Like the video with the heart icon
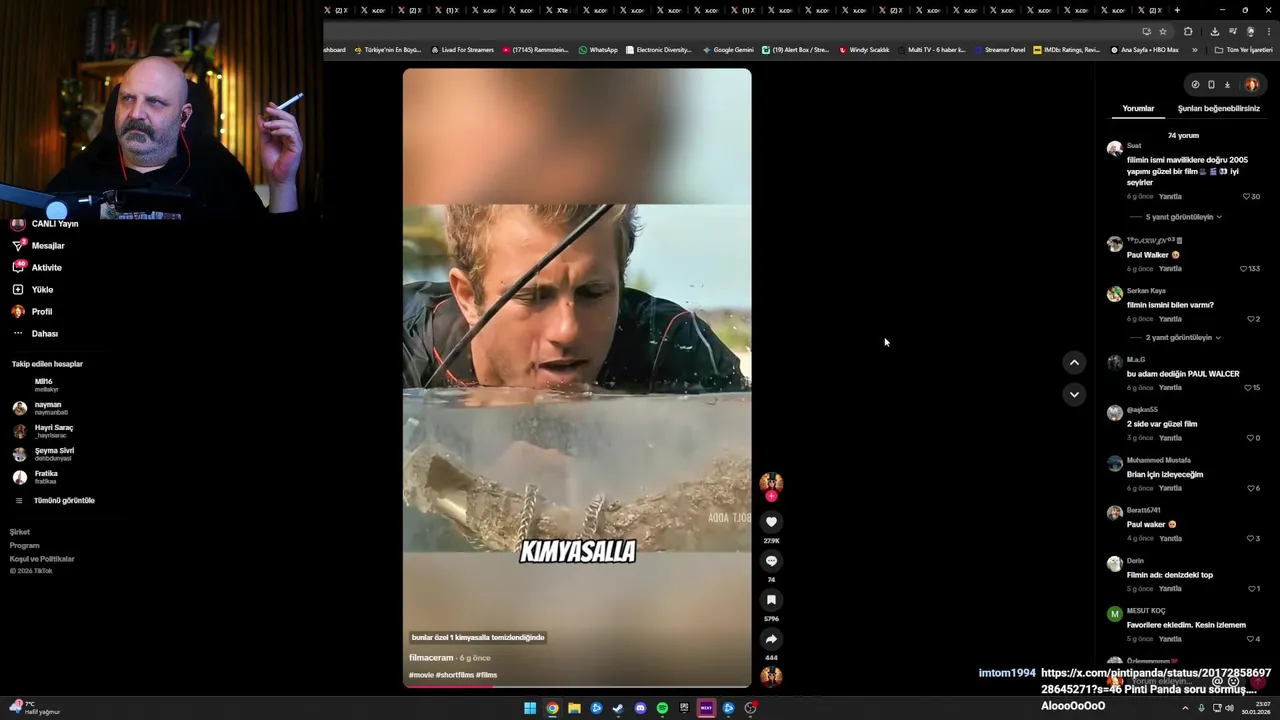 point(771,521)
